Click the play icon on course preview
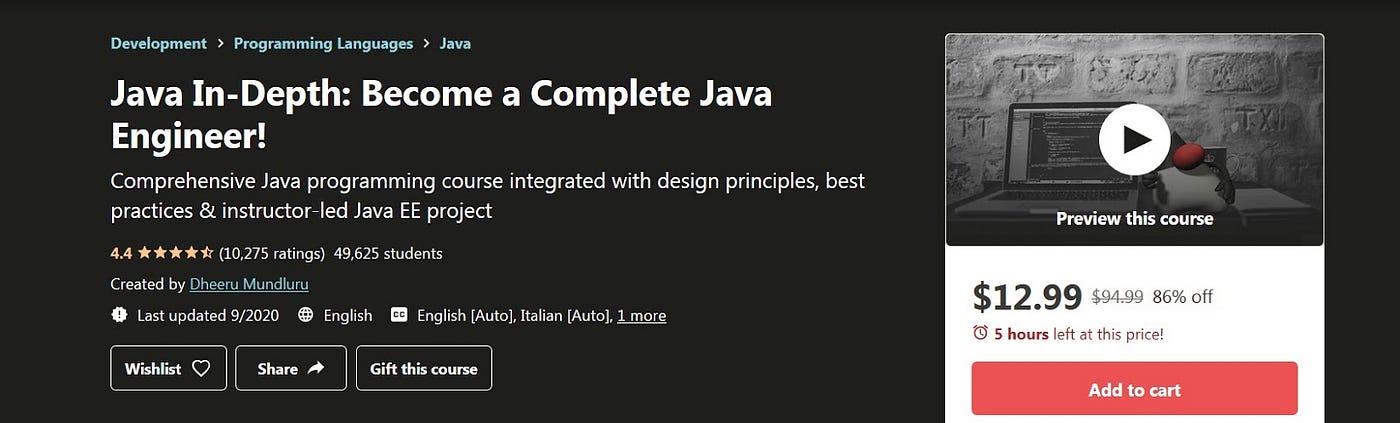Screen dimensions: 1400x423 tap(1134, 139)
